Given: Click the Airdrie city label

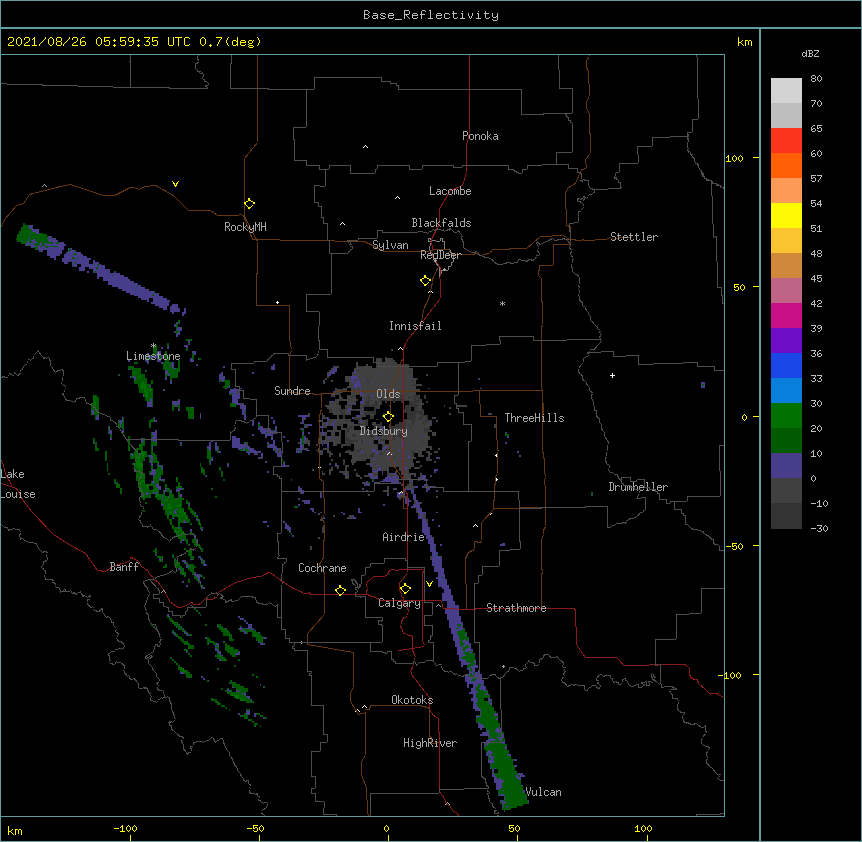Looking at the screenshot, I should pyautogui.click(x=404, y=537).
